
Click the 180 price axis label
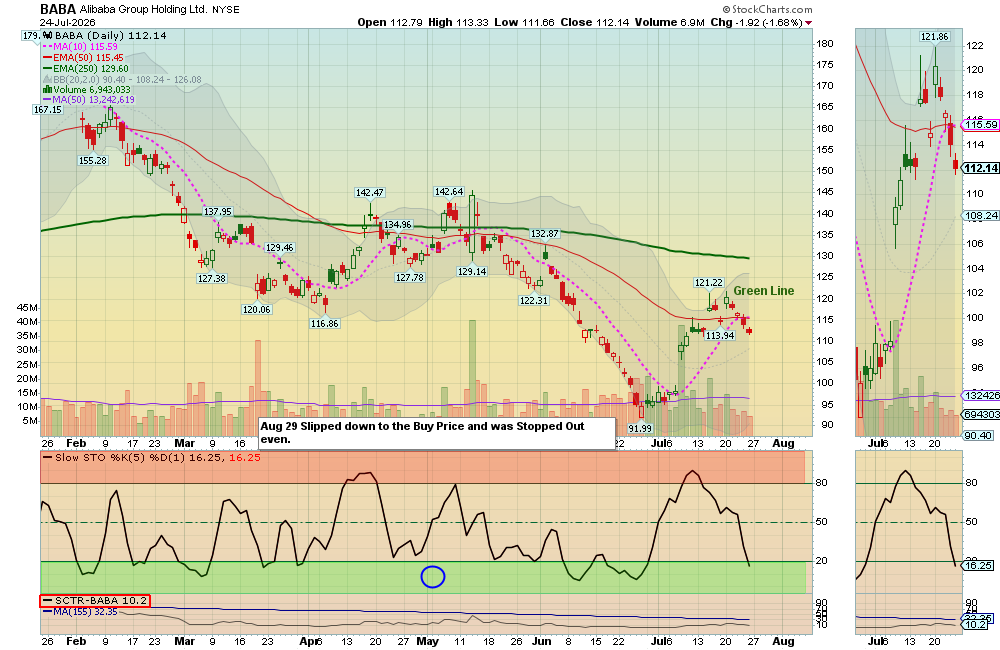coord(825,43)
